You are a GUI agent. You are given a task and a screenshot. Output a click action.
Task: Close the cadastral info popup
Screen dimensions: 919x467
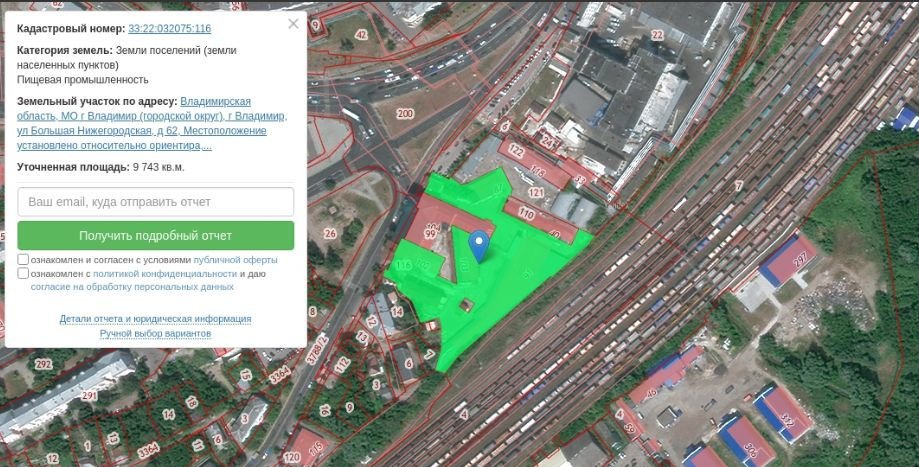(x=293, y=23)
